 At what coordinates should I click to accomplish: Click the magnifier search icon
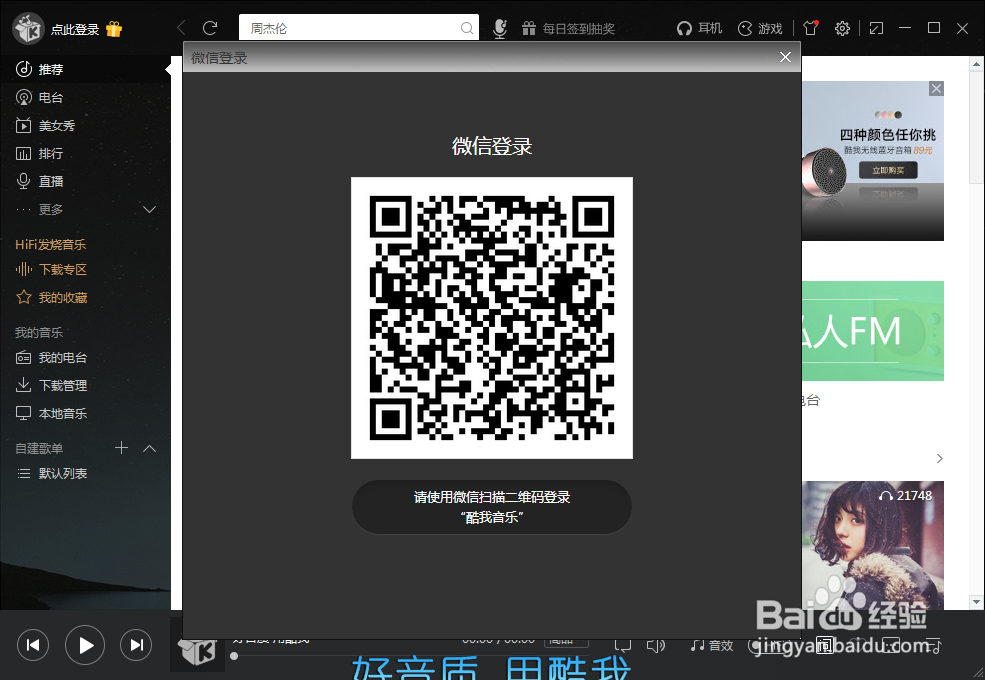[x=466, y=28]
